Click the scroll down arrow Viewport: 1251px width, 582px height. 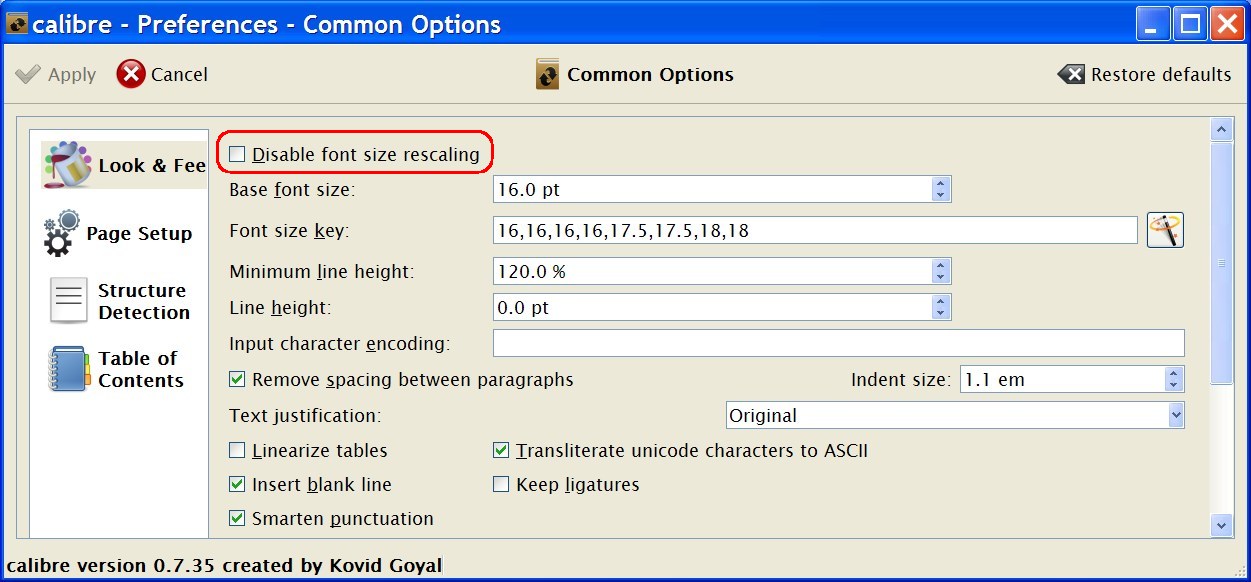coord(1221,524)
